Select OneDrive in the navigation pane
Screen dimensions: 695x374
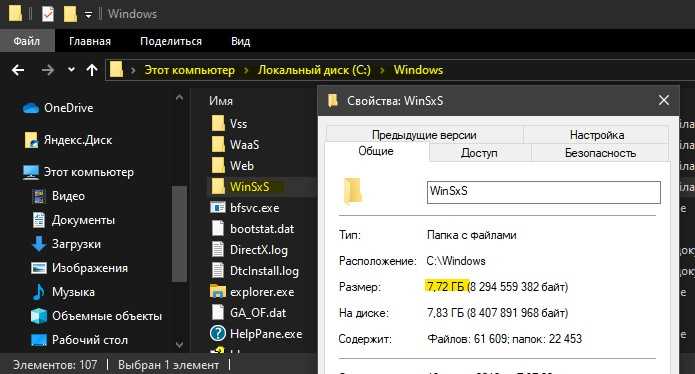(x=69, y=108)
